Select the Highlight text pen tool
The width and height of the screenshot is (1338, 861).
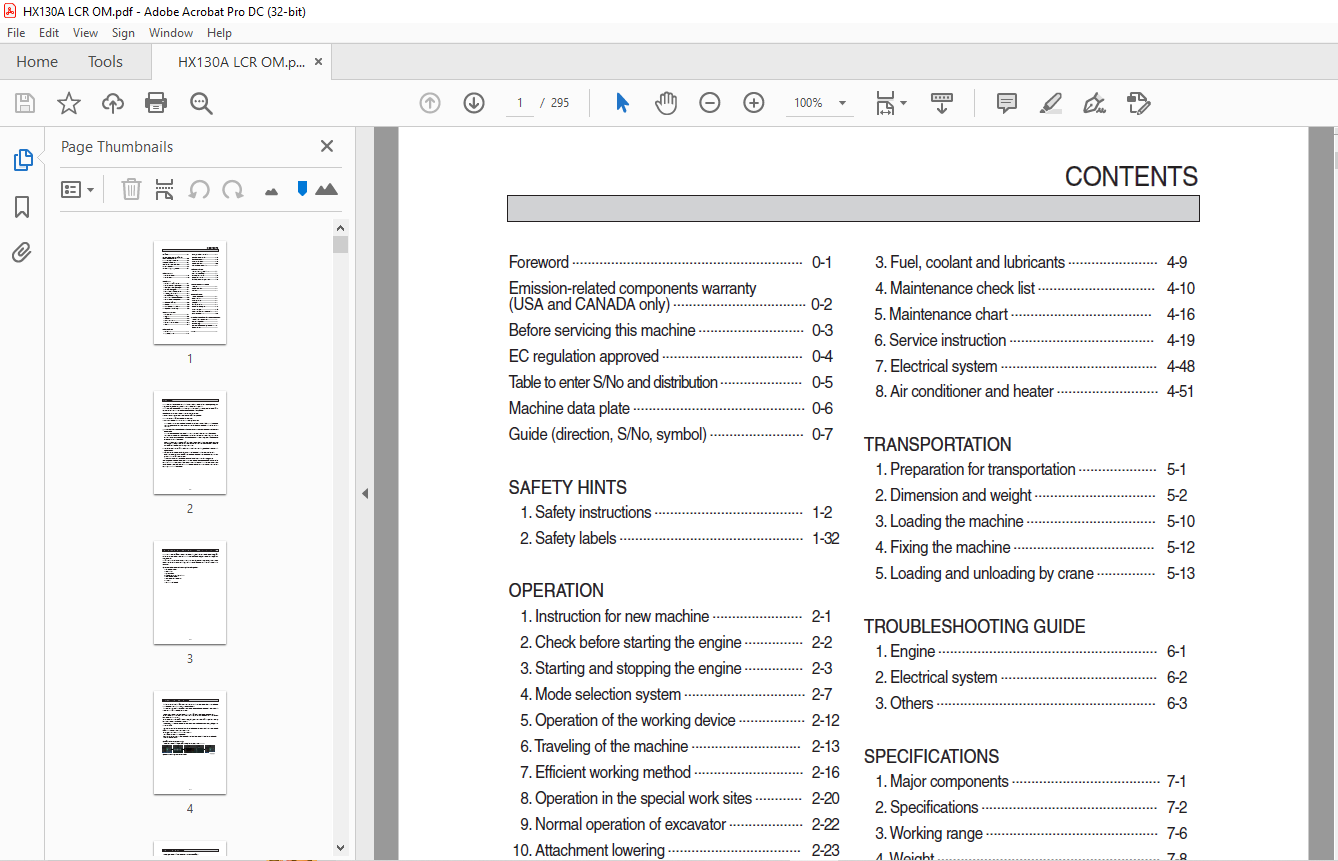click(1050, 103)
